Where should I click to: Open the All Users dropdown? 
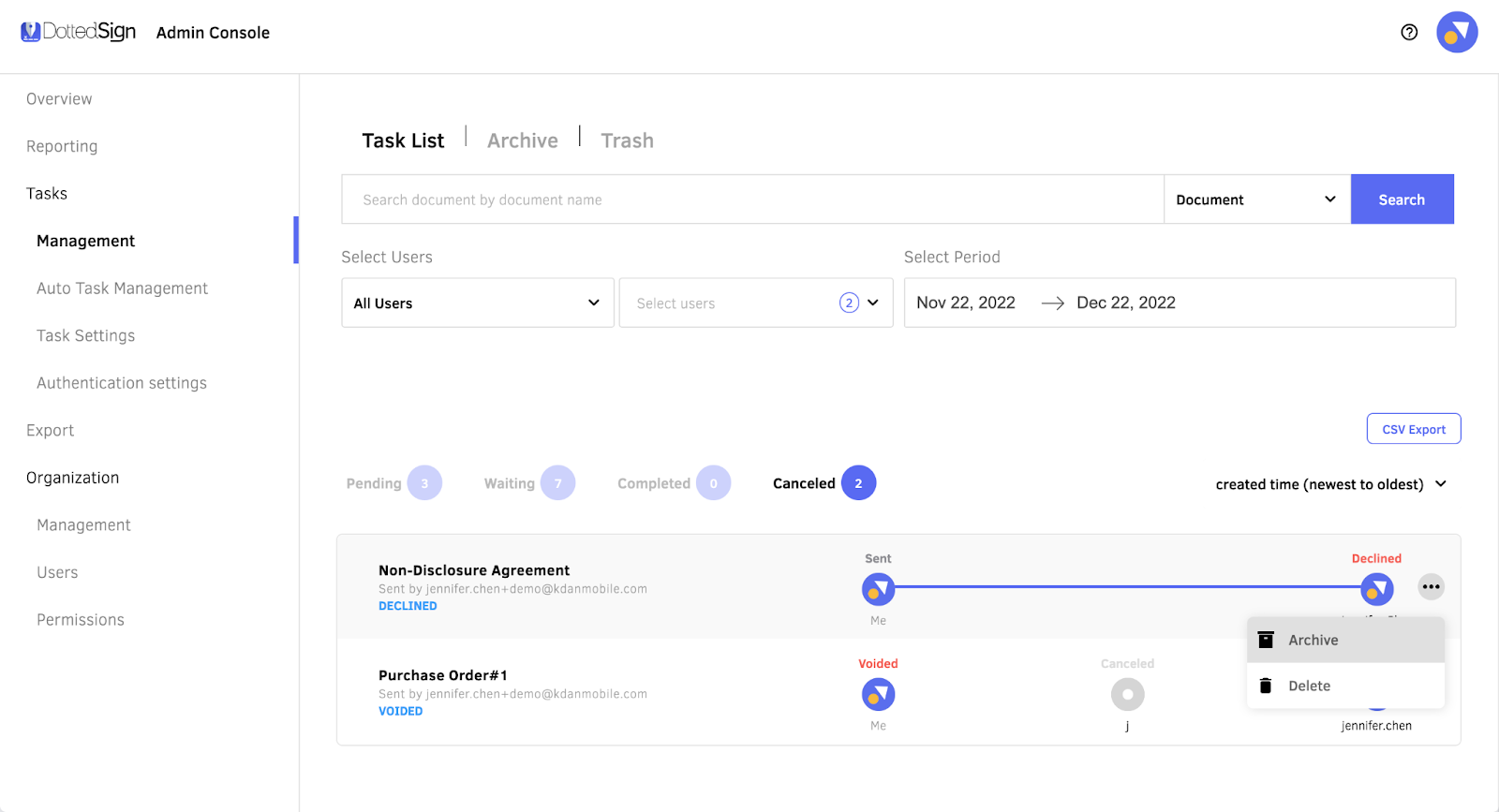click(x=477, y=303)
